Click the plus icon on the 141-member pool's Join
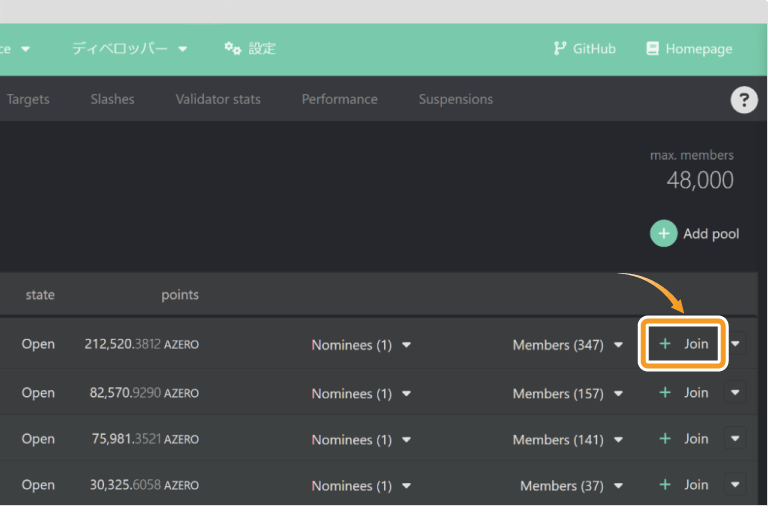 pyautogui.click(x=665, y=439)
